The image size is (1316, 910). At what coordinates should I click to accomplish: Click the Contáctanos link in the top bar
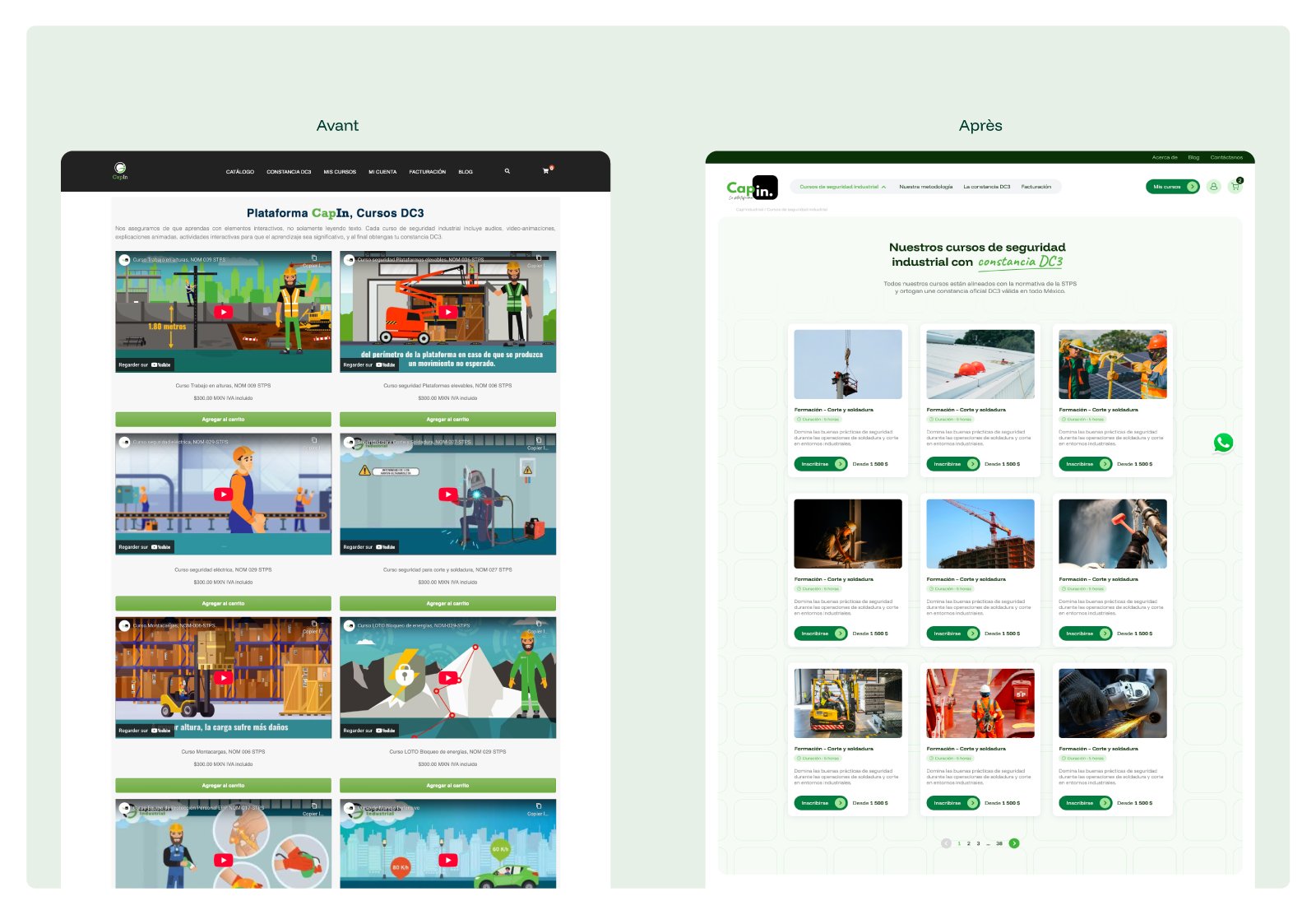point(1226,157)
